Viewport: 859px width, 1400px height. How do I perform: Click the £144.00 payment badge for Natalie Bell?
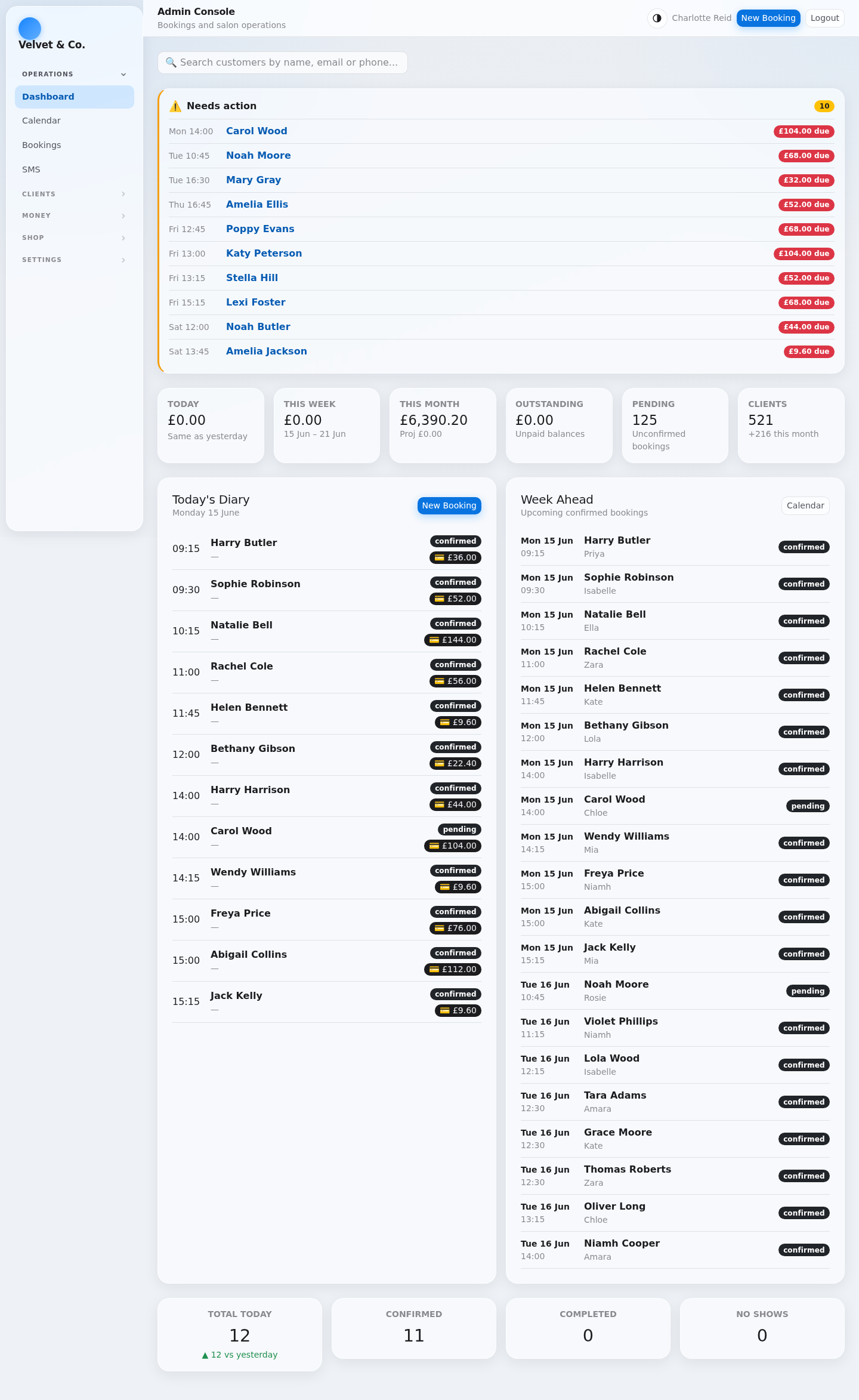tap(453, 640)
